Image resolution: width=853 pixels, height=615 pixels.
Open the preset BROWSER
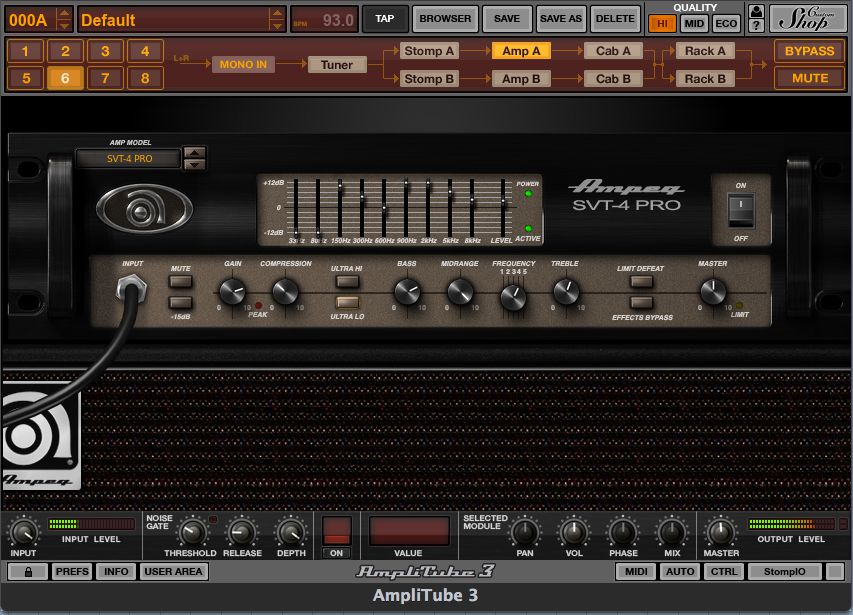pyautogui.click(x=445, y=18)
